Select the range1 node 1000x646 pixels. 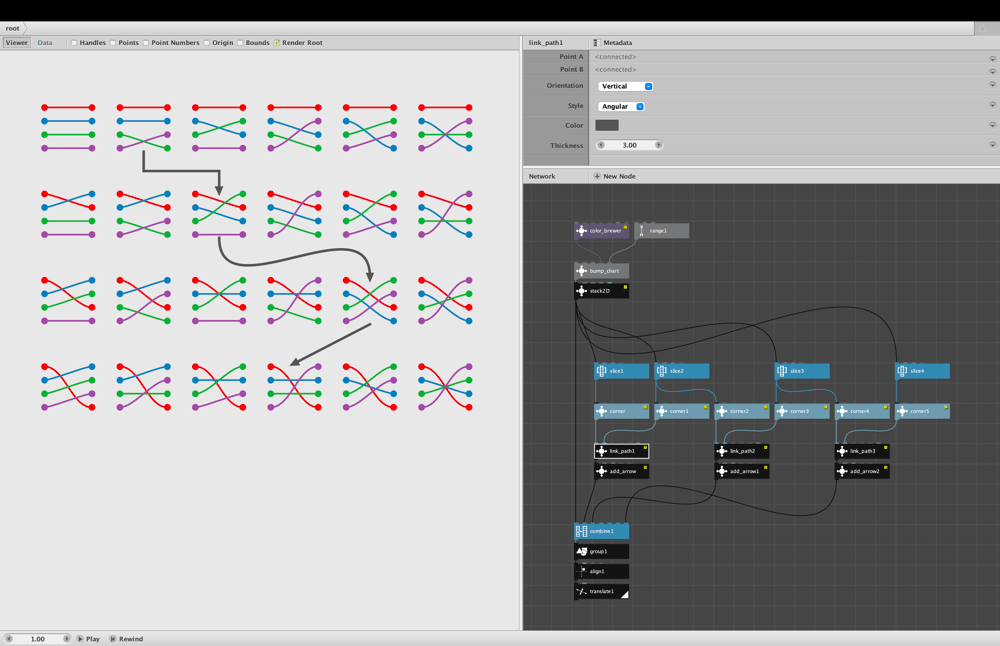tap(662, 231)
